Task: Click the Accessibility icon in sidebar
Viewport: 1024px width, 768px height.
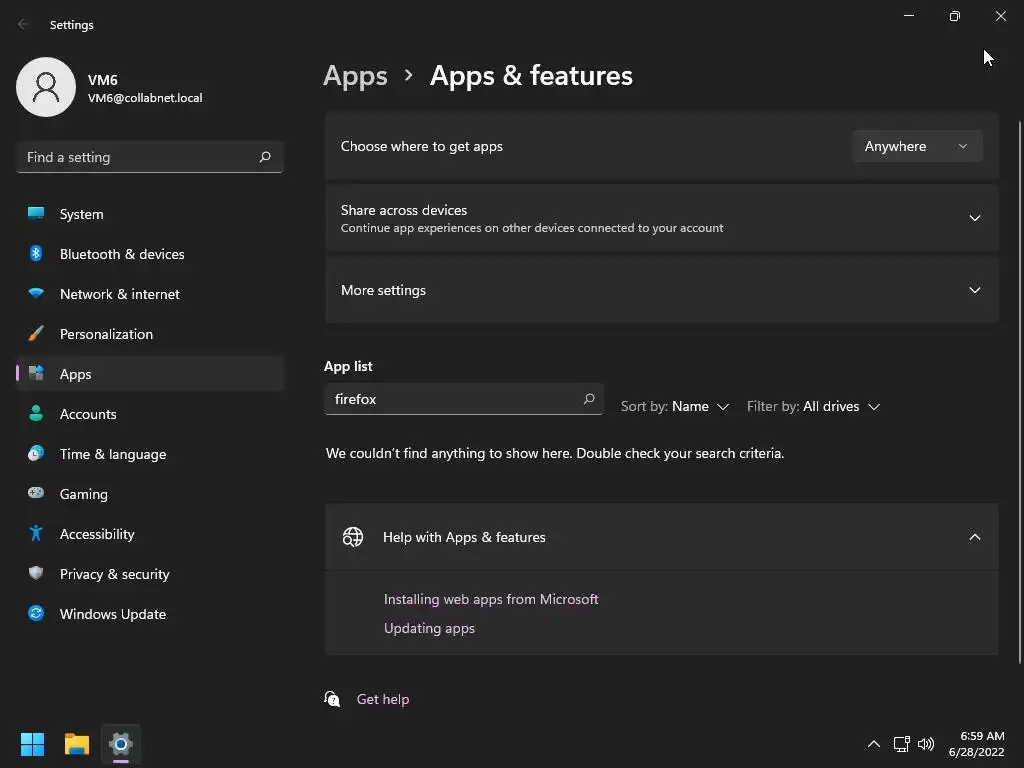Action: pos(36,534)
